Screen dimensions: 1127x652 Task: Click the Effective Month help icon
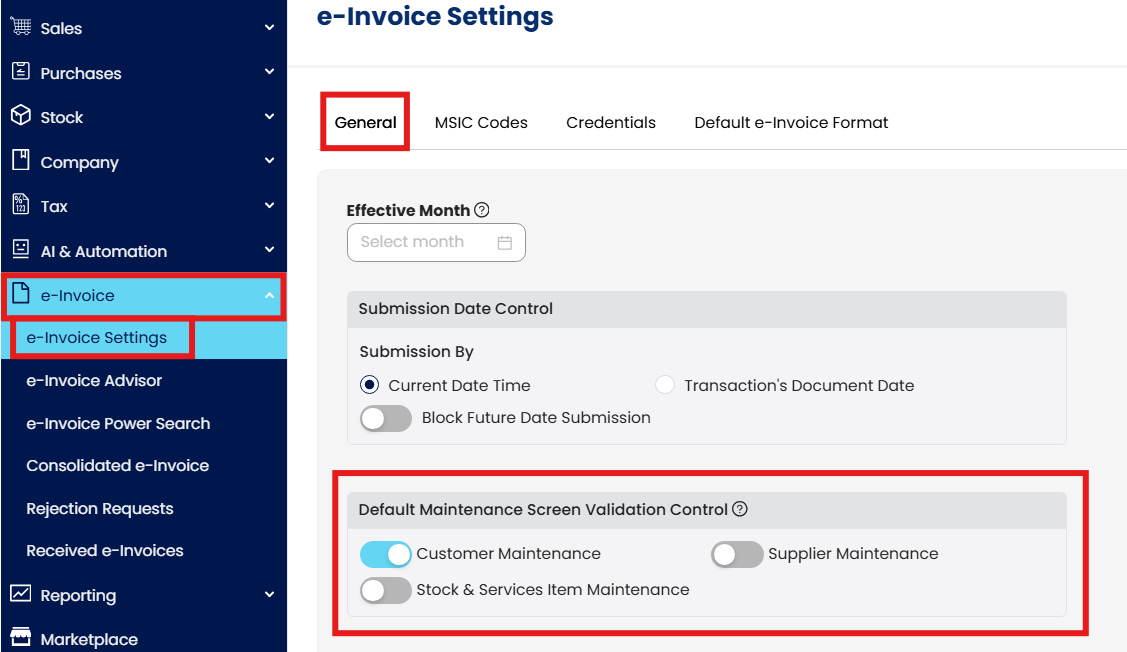[x=482, y=210]
